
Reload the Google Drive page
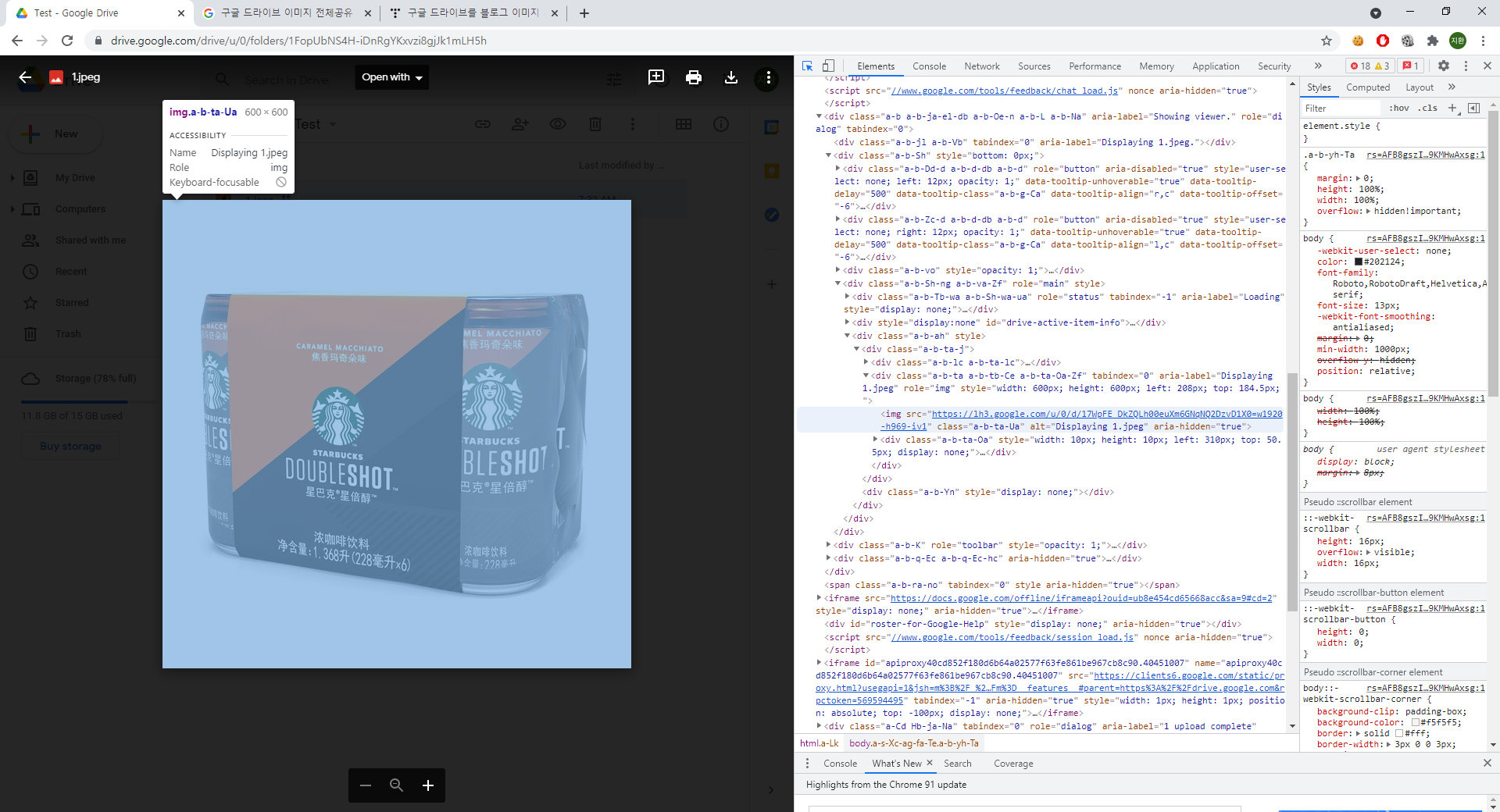coord(67,41)
